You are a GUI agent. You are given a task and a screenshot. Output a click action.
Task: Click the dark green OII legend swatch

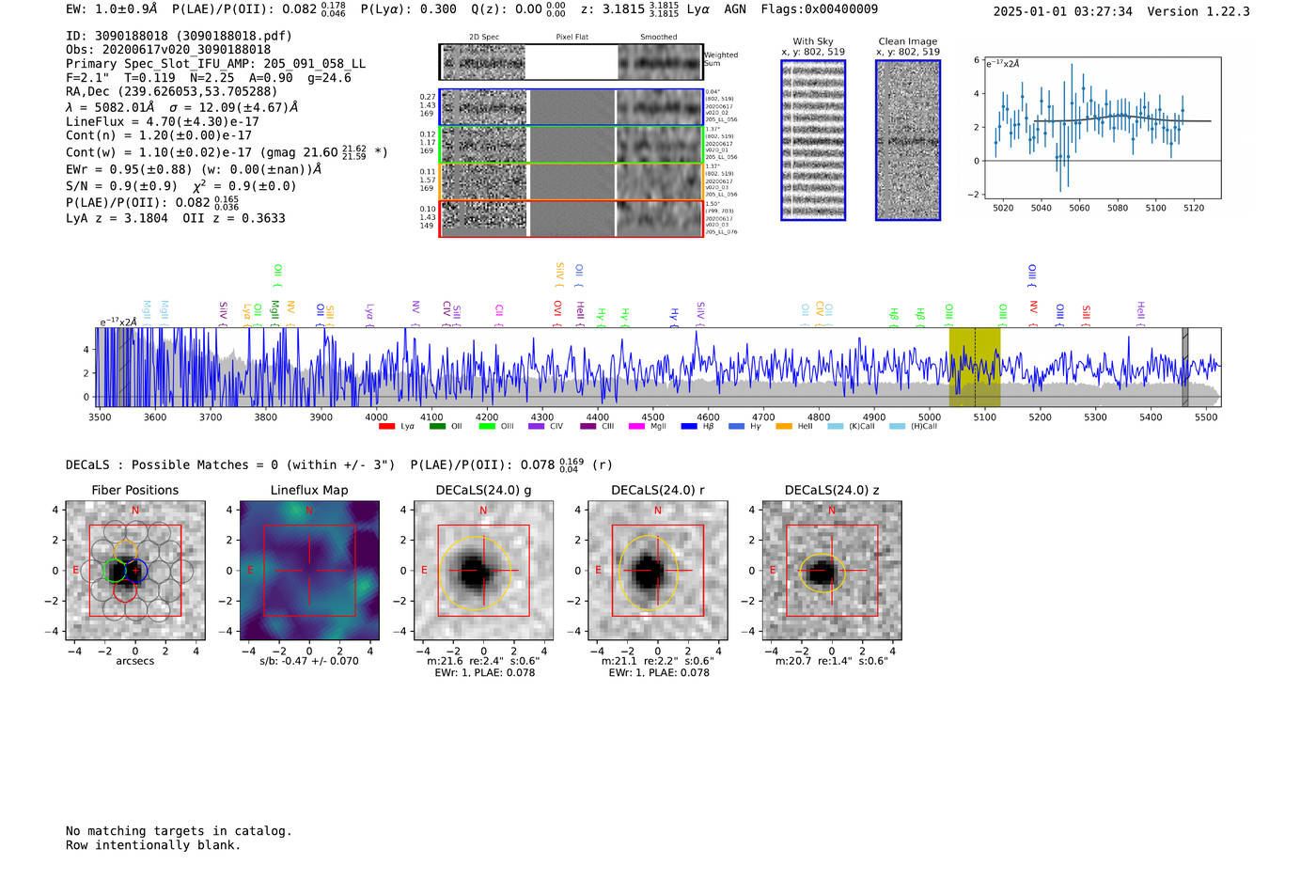(437, 426)
